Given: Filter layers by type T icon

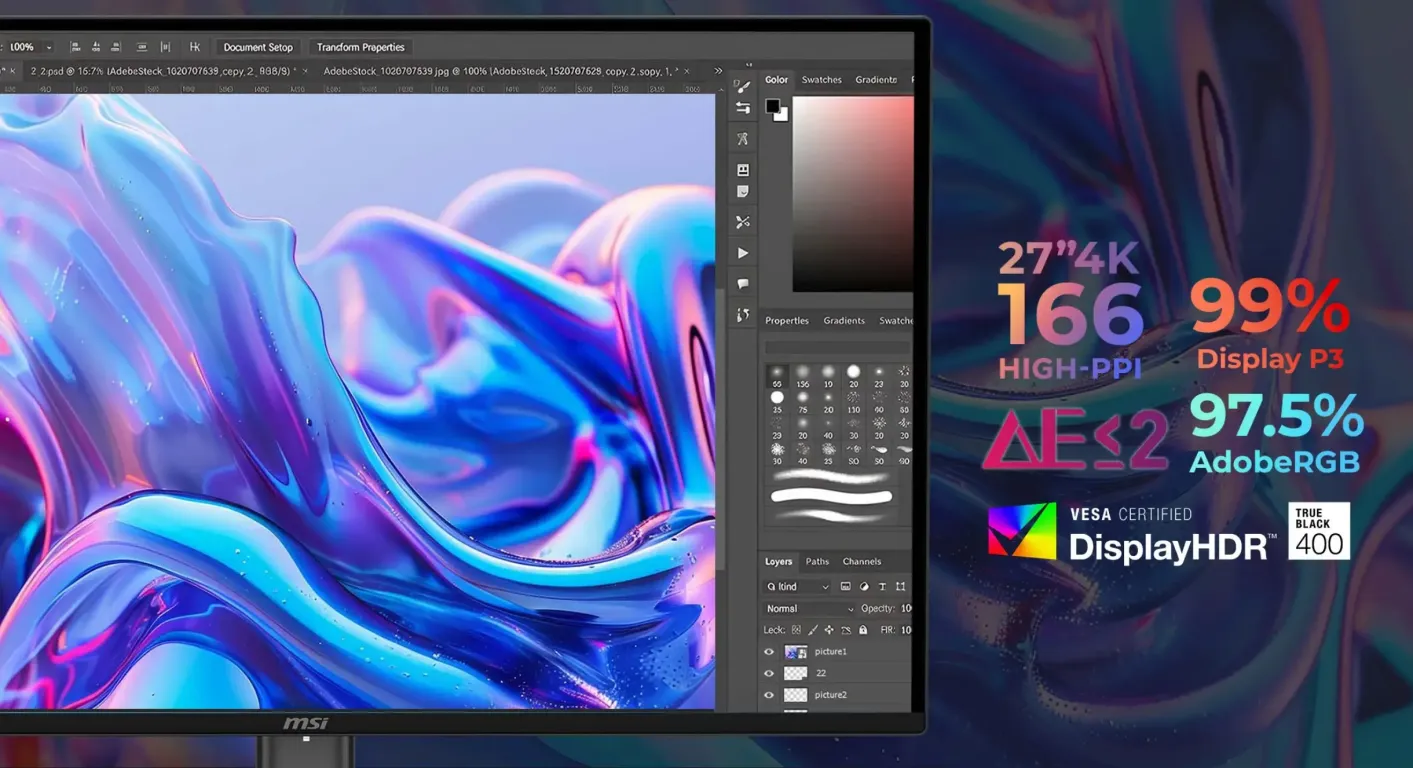Looking at the screenshot, I should pyautogui.click(x=882, y=587).
